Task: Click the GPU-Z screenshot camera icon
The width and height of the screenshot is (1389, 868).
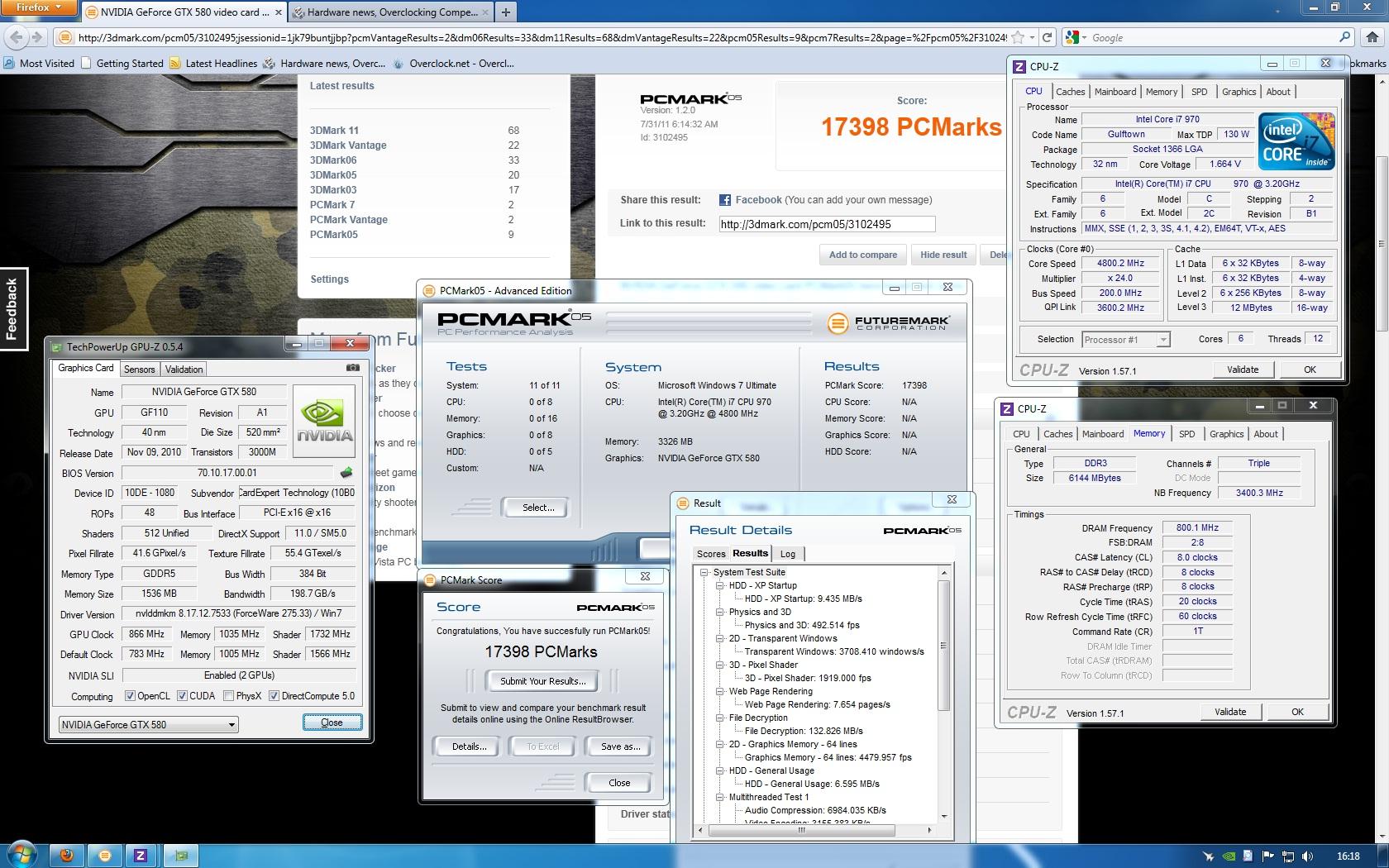Action: (x=353, y=368)
